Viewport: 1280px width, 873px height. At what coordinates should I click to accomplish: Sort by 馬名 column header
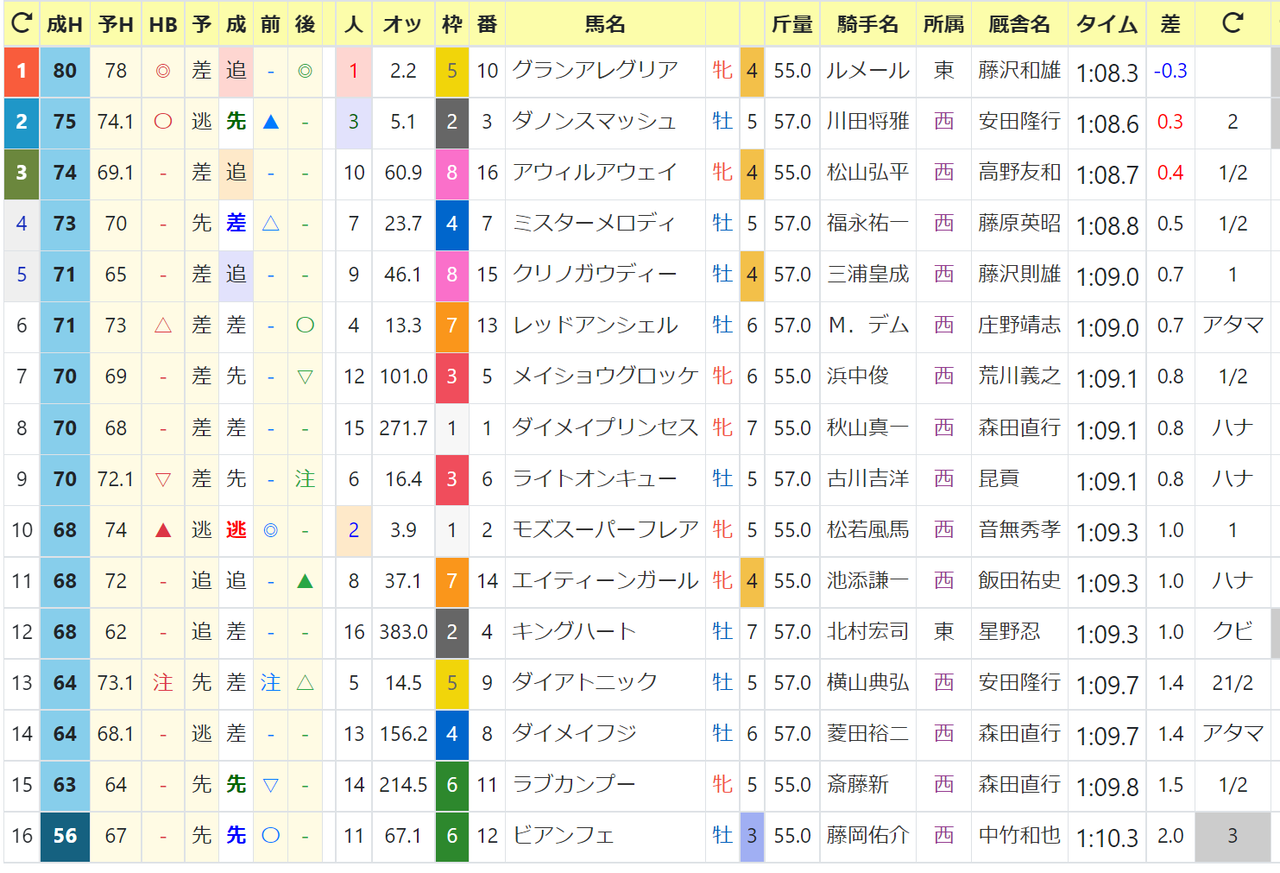click(x=605, y=25)
